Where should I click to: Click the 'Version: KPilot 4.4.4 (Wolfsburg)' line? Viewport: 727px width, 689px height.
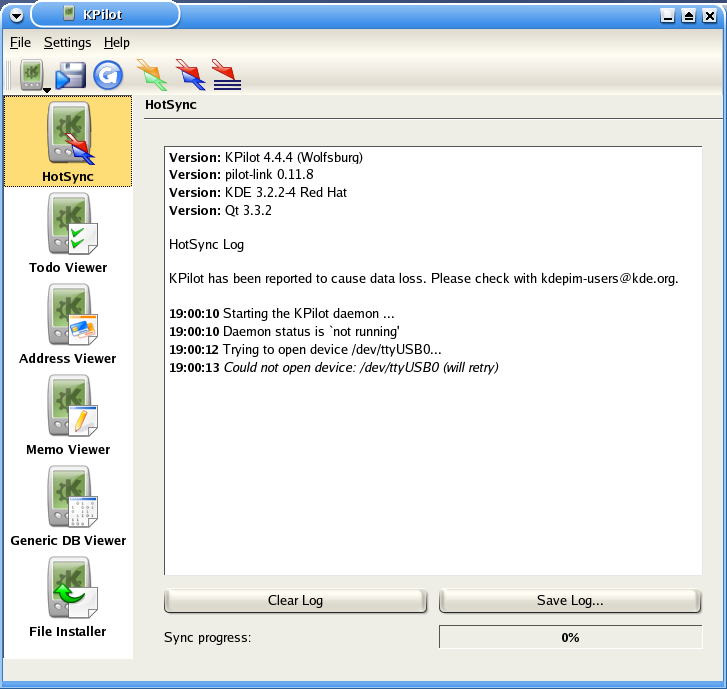266,158
